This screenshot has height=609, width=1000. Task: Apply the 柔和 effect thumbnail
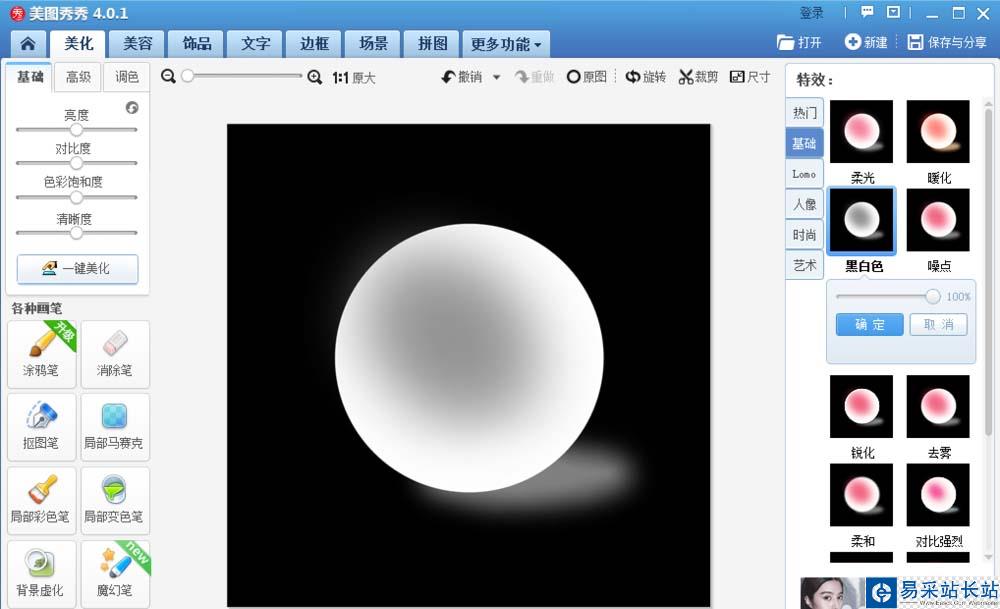862,495
